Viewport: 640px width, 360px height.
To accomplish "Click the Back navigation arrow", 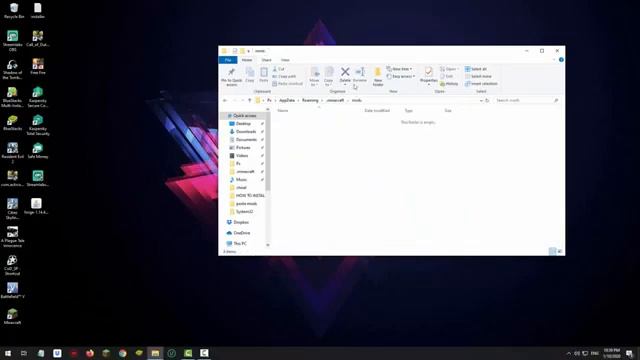I will point(225,100).
